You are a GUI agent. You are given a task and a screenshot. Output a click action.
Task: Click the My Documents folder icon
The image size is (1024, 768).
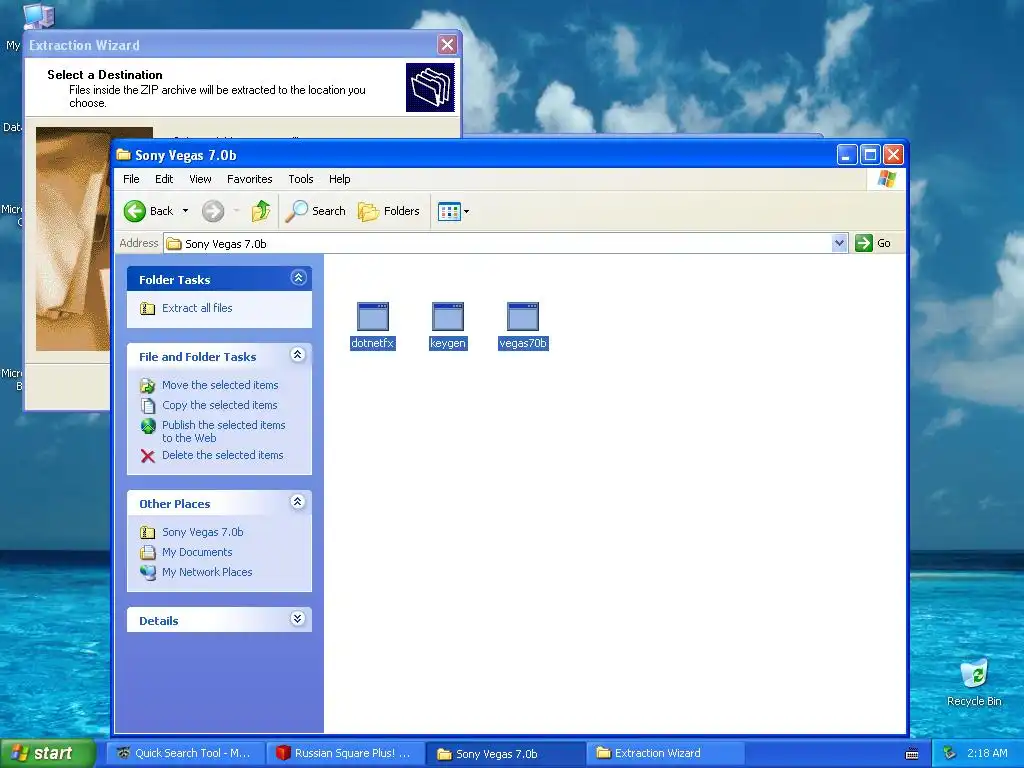click(x=148, y=552)
